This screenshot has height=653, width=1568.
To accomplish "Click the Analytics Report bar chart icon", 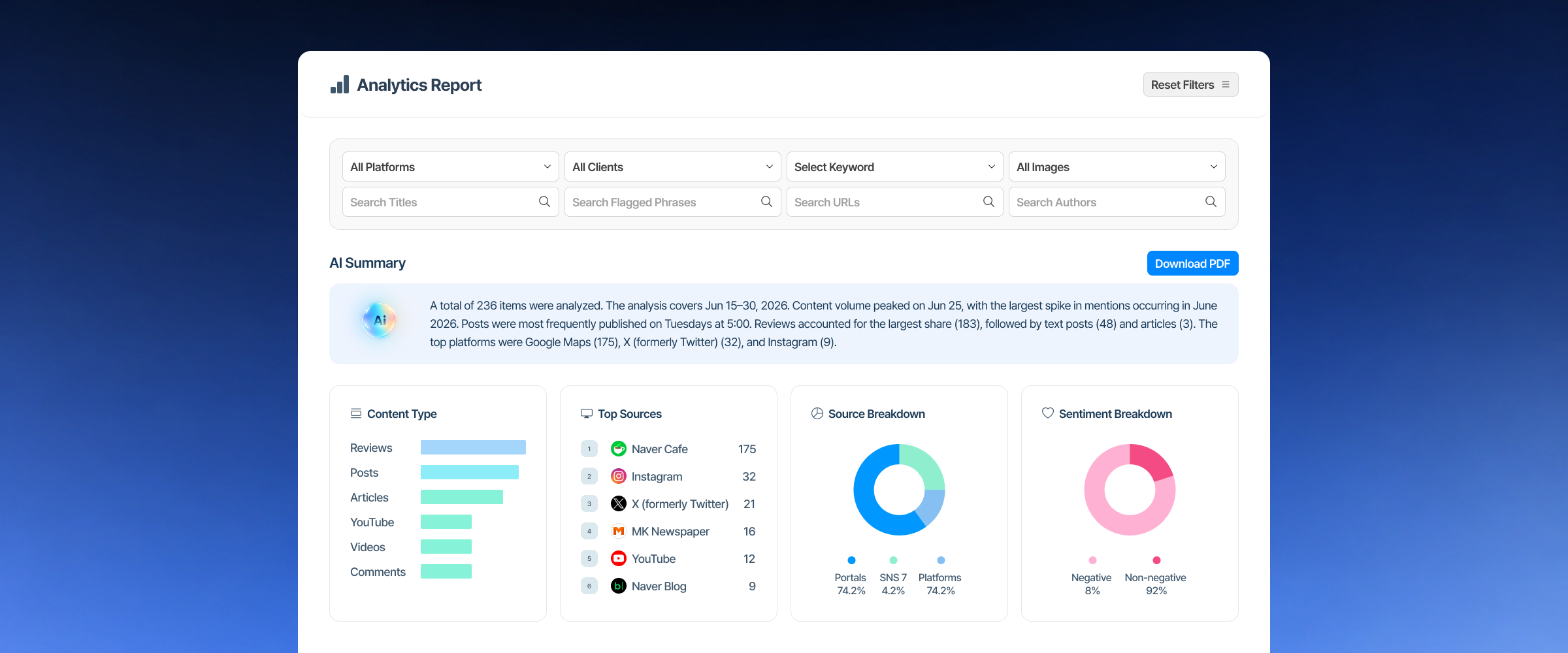I will coord(340,85).
